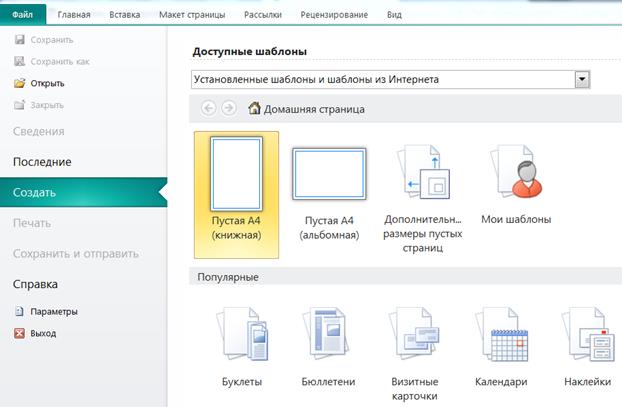Open the Наклейки labels template icon

(x=587, y=334)
